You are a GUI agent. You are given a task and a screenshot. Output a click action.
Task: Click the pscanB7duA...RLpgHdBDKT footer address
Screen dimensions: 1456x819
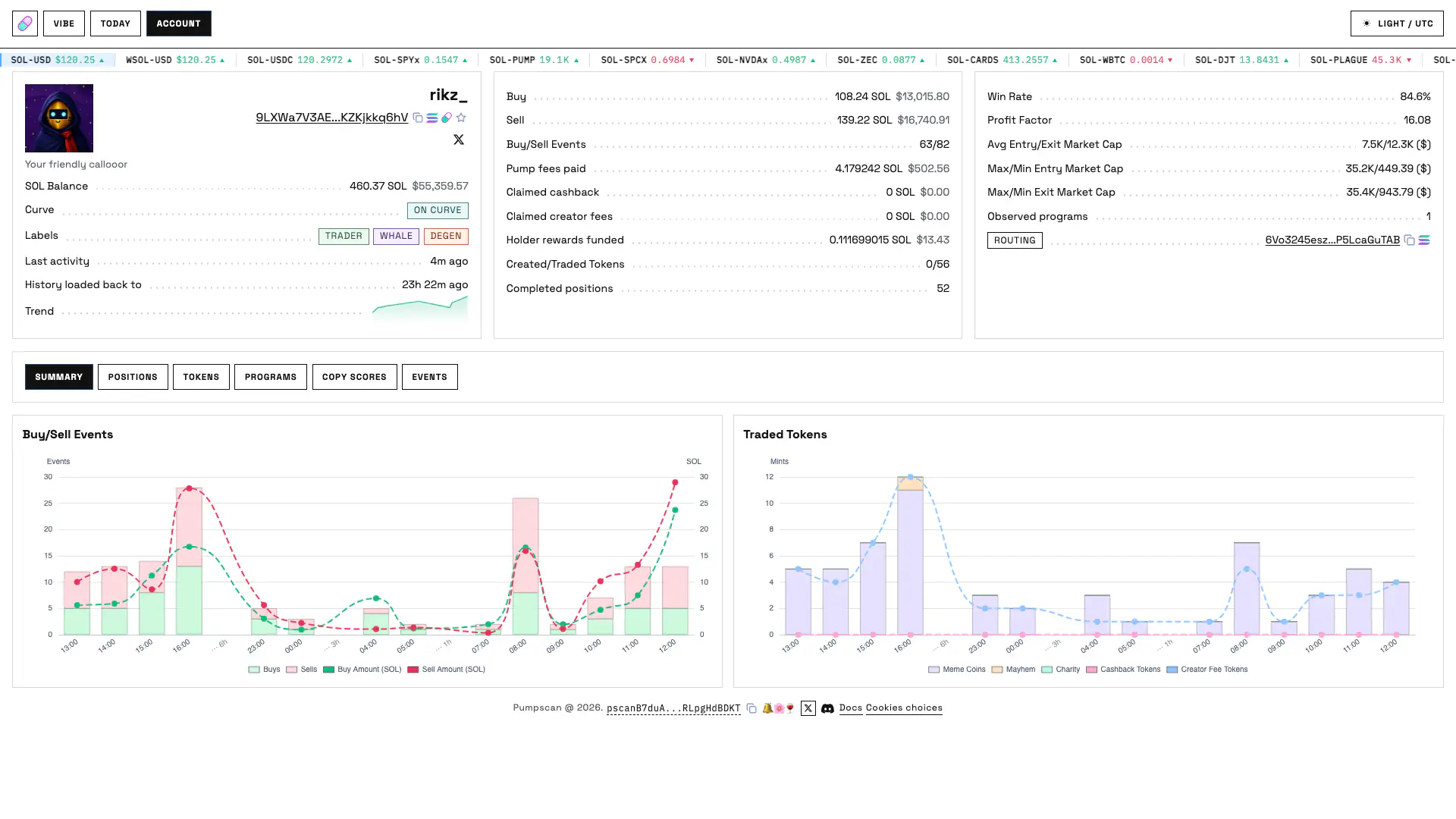[x=673, y=708]
